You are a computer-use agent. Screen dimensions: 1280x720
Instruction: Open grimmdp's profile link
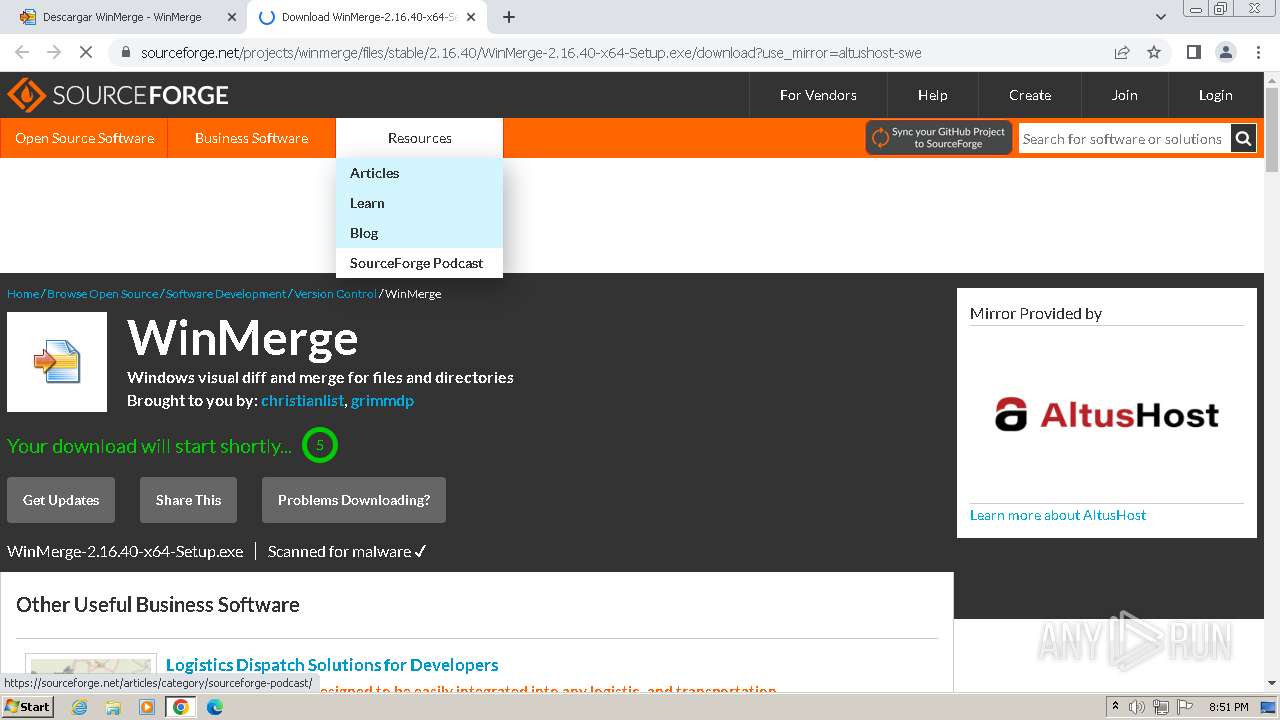coord(382,400)
